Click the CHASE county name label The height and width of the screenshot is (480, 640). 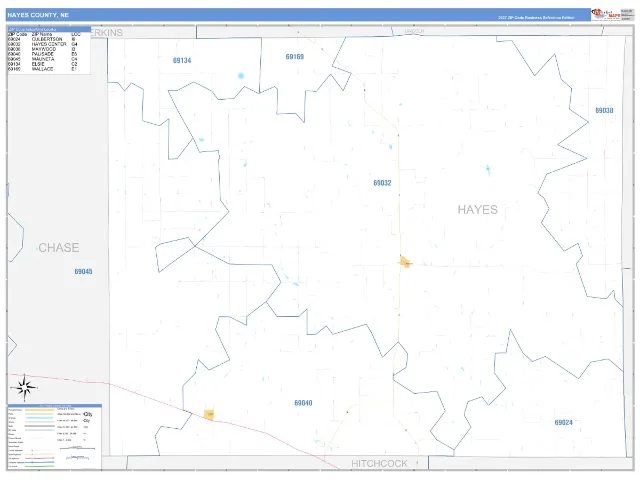tap(58, 247)
